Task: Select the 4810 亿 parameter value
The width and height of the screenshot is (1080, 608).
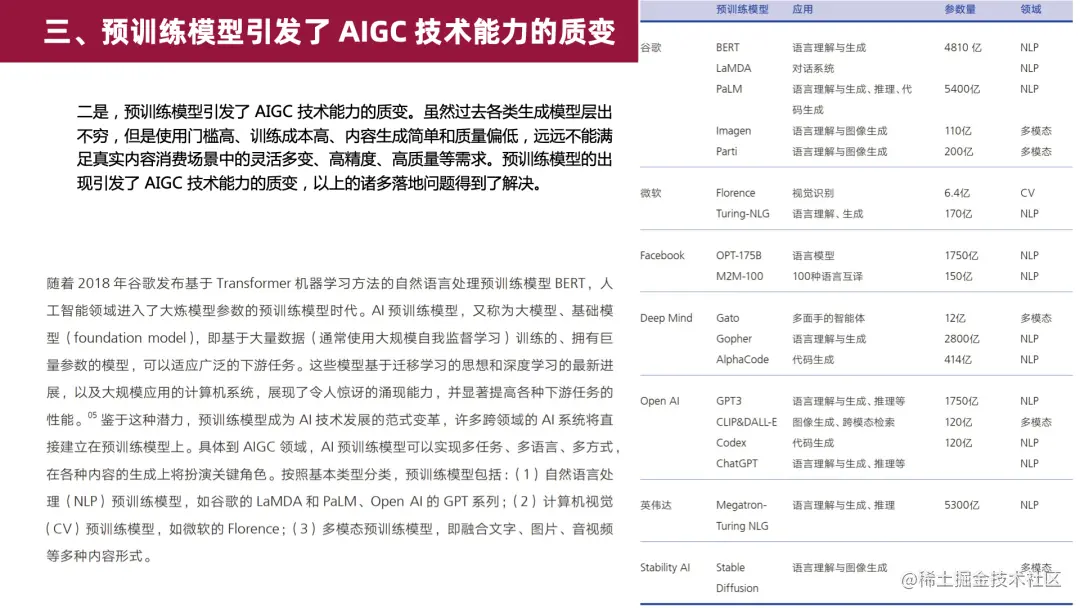Action: tap(963, 48)
